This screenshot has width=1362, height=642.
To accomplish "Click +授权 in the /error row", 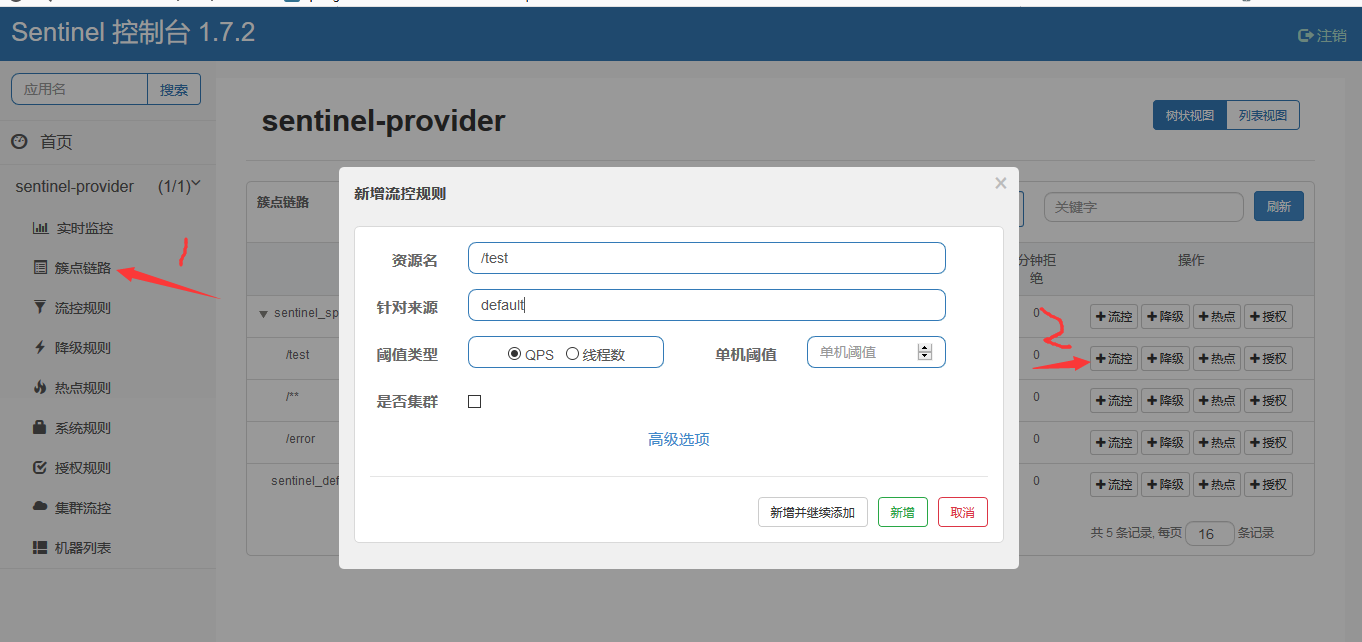I will 1269,443.
